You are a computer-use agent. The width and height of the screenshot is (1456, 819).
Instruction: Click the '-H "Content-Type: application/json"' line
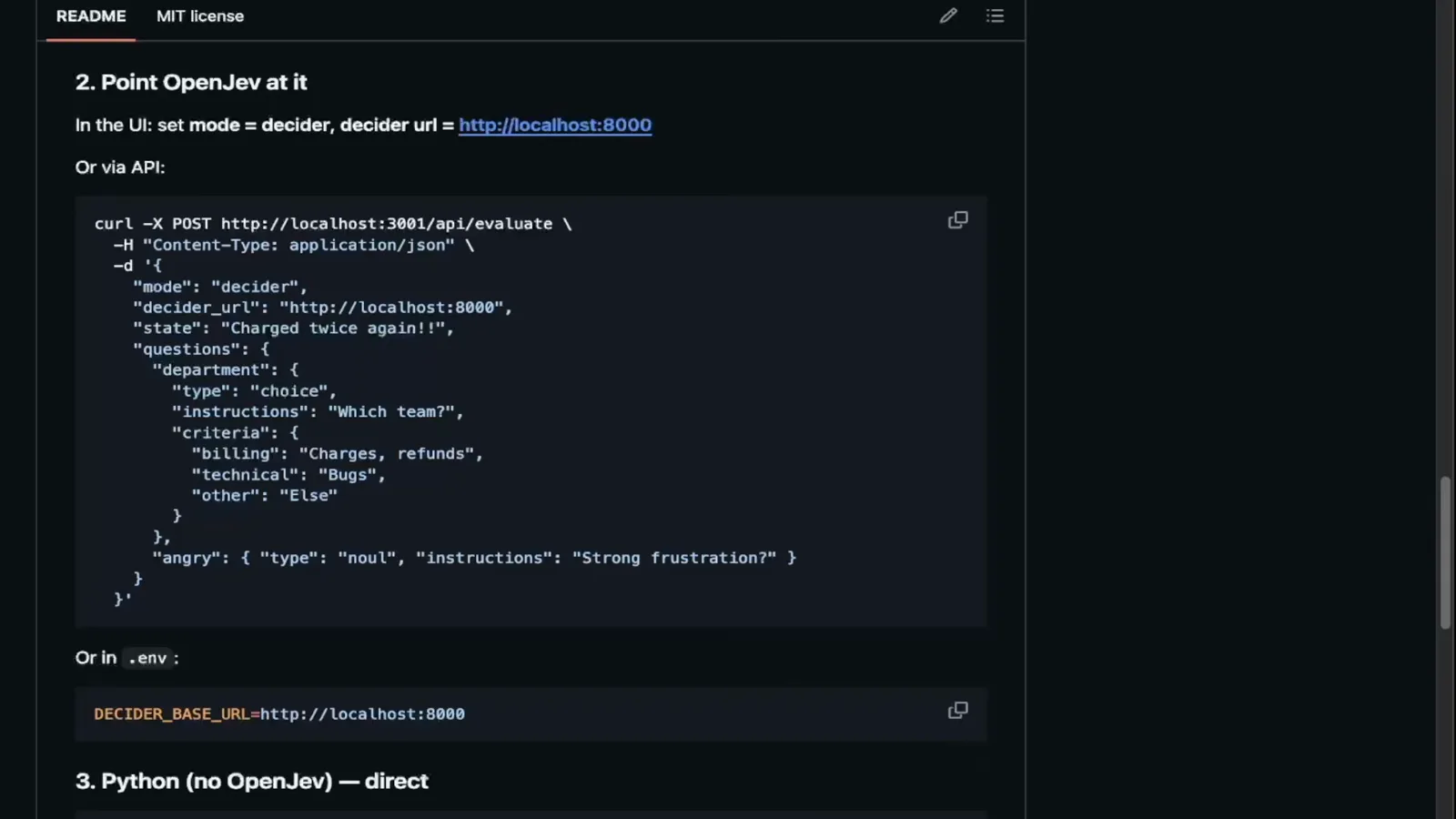pyautogui.click(x=294, y=245)
